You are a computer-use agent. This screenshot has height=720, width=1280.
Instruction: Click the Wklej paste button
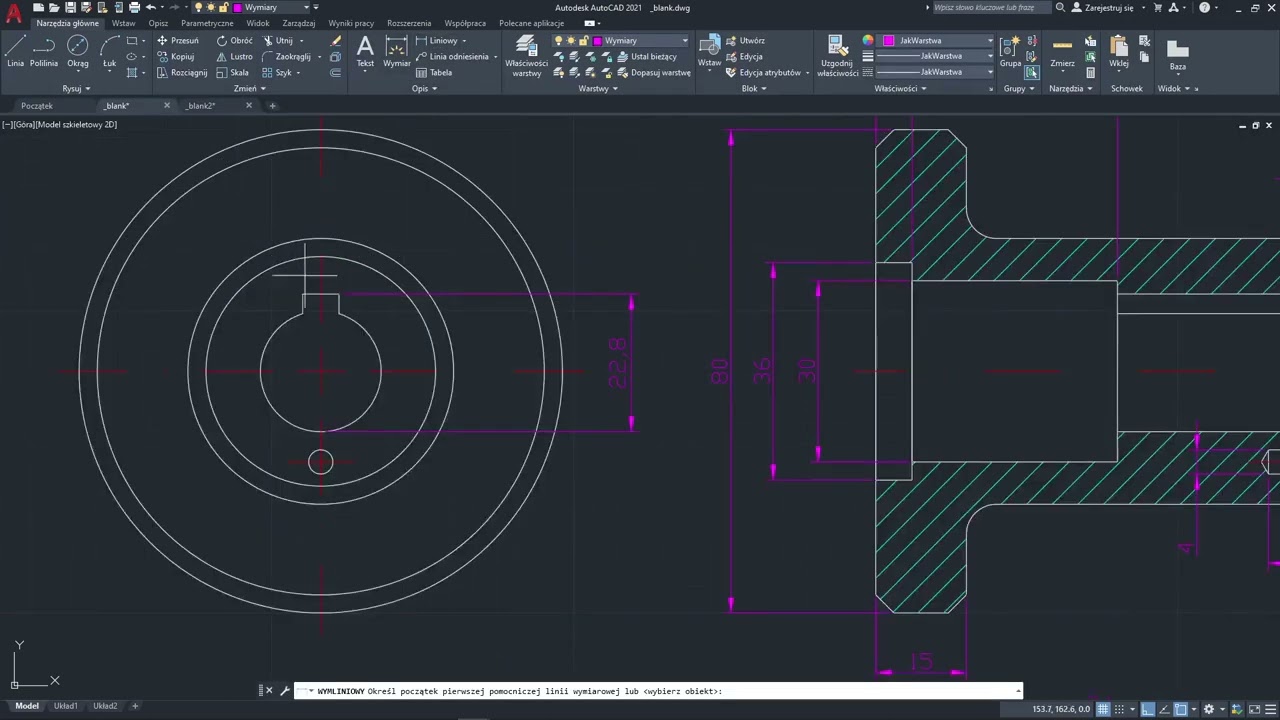pyautogui.click(x=1119, y=52)
